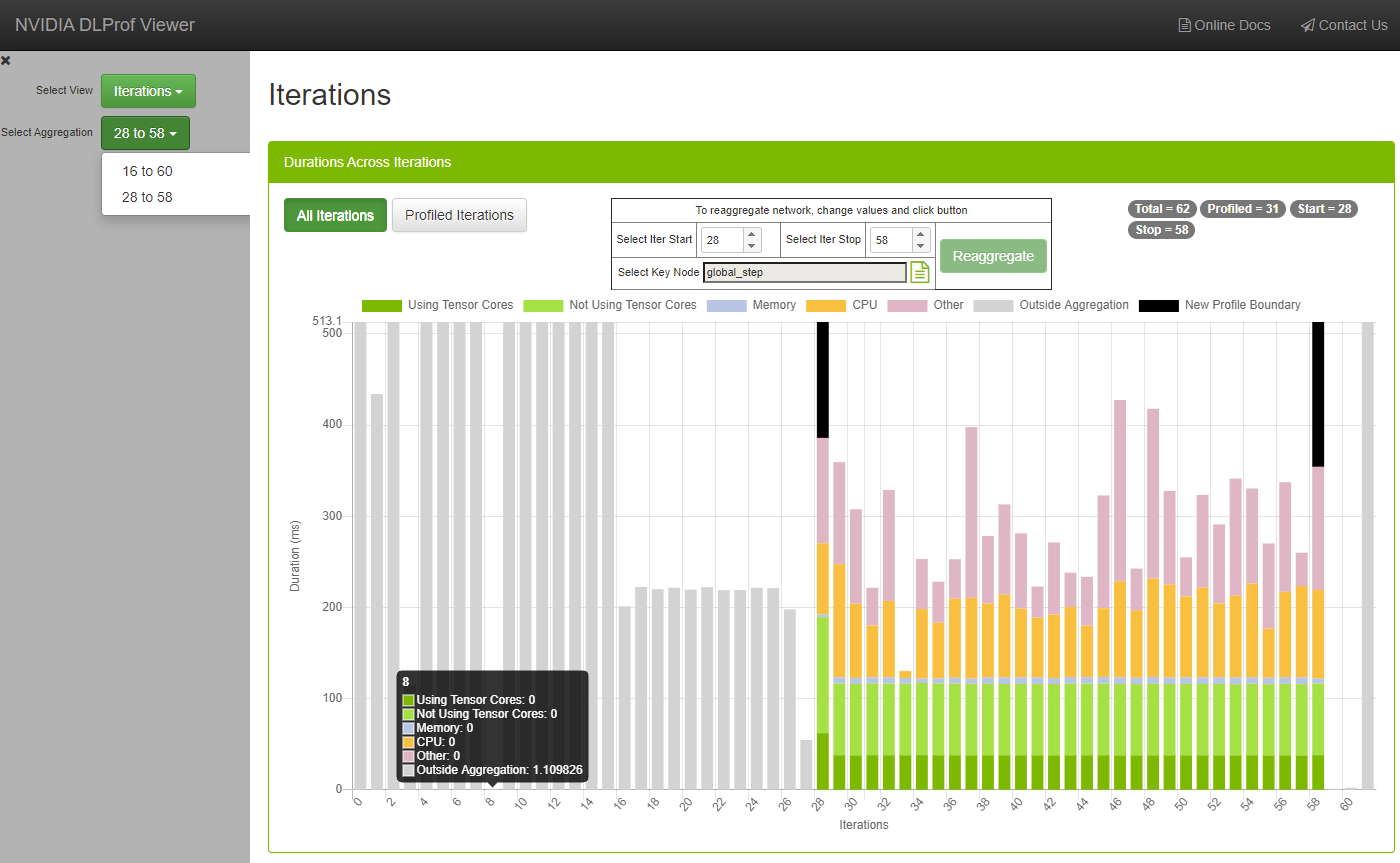
Task: Increase the Select Iter Stop value
Action: coord(921,234)
